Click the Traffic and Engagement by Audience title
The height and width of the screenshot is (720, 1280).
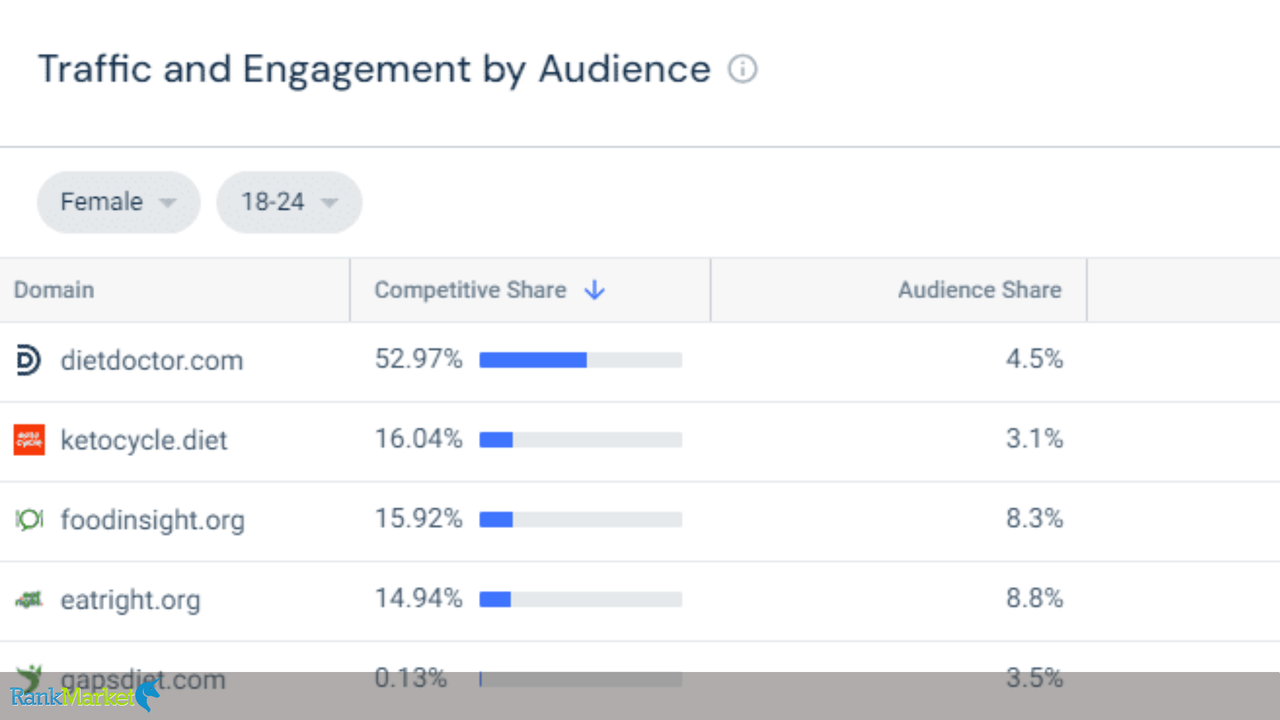pos(374,70)
